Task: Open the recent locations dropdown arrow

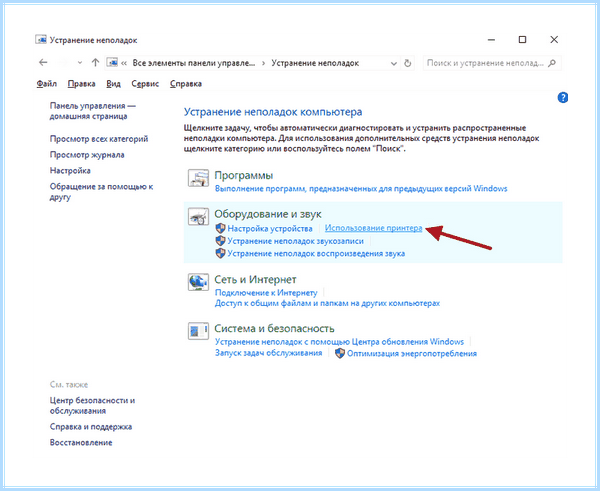Action: pos(80,63)
